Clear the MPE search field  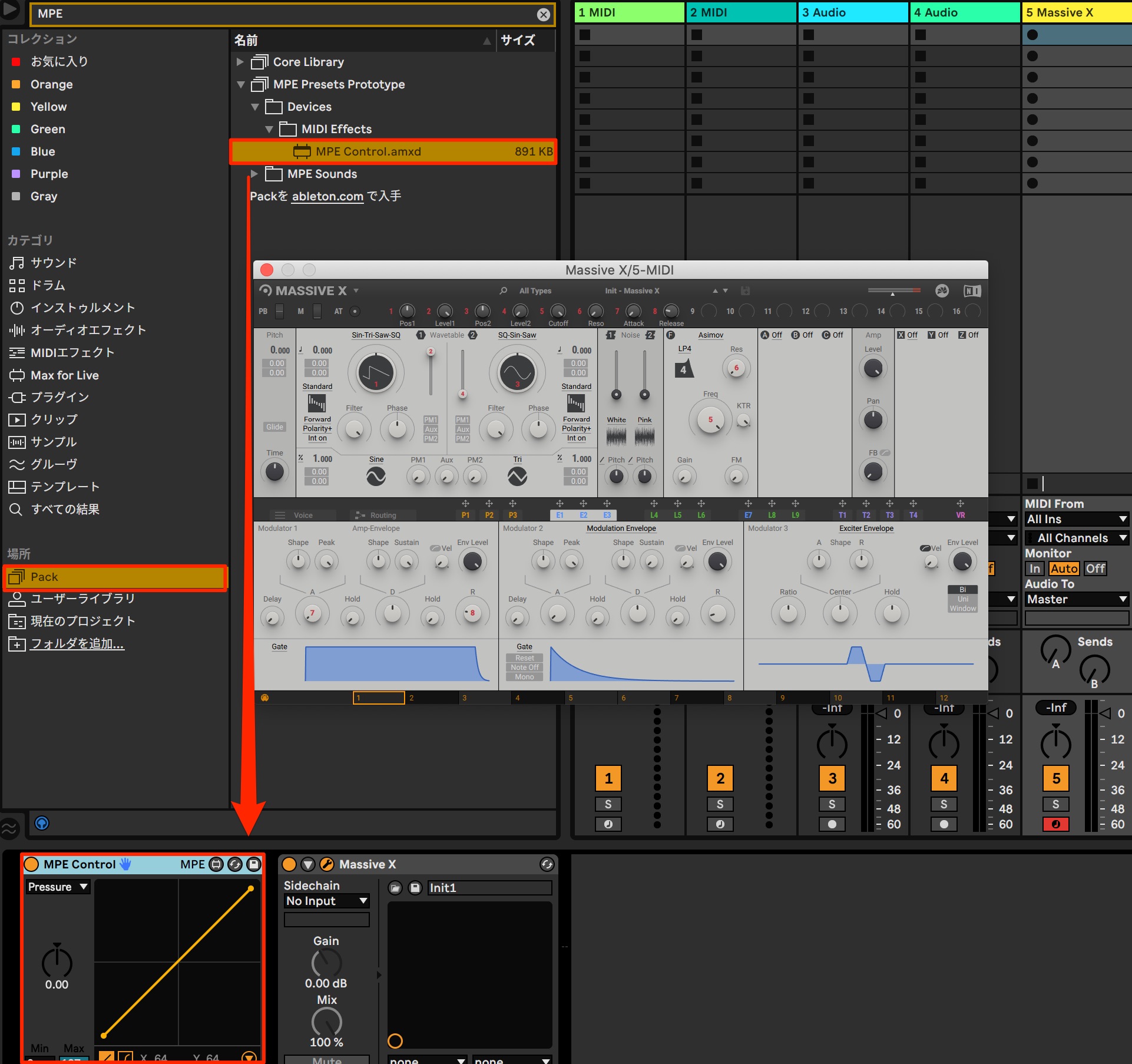point(544,15)
